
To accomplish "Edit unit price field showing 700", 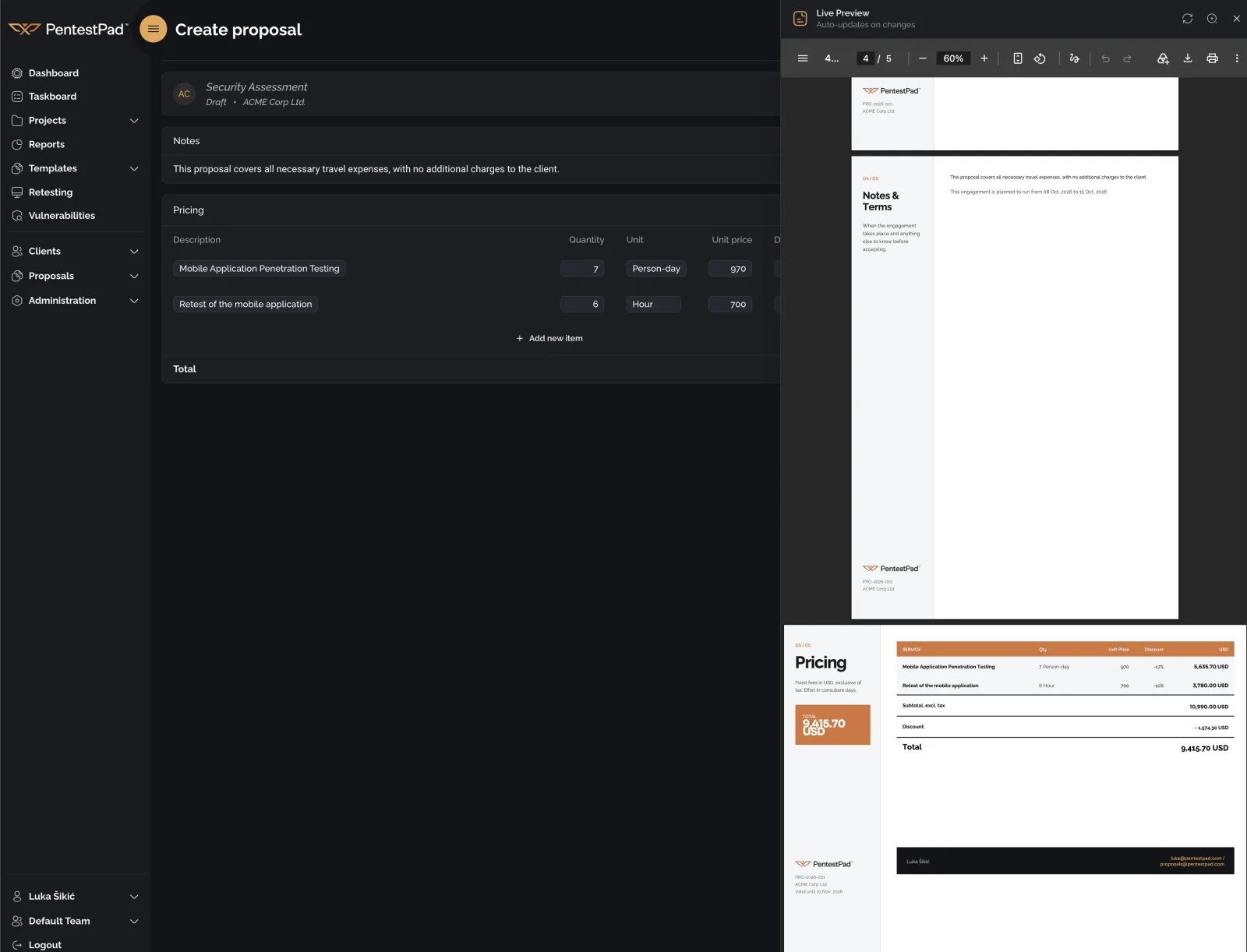I will tap(730, 305).
